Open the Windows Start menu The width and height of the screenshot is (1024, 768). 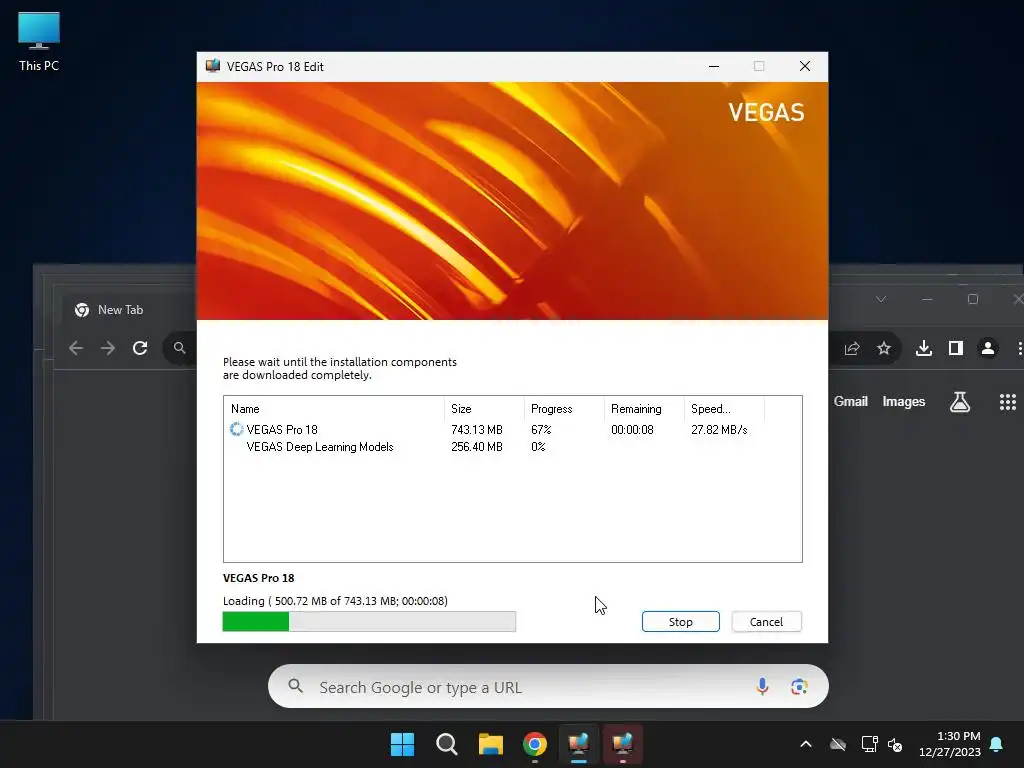point(402,744)
